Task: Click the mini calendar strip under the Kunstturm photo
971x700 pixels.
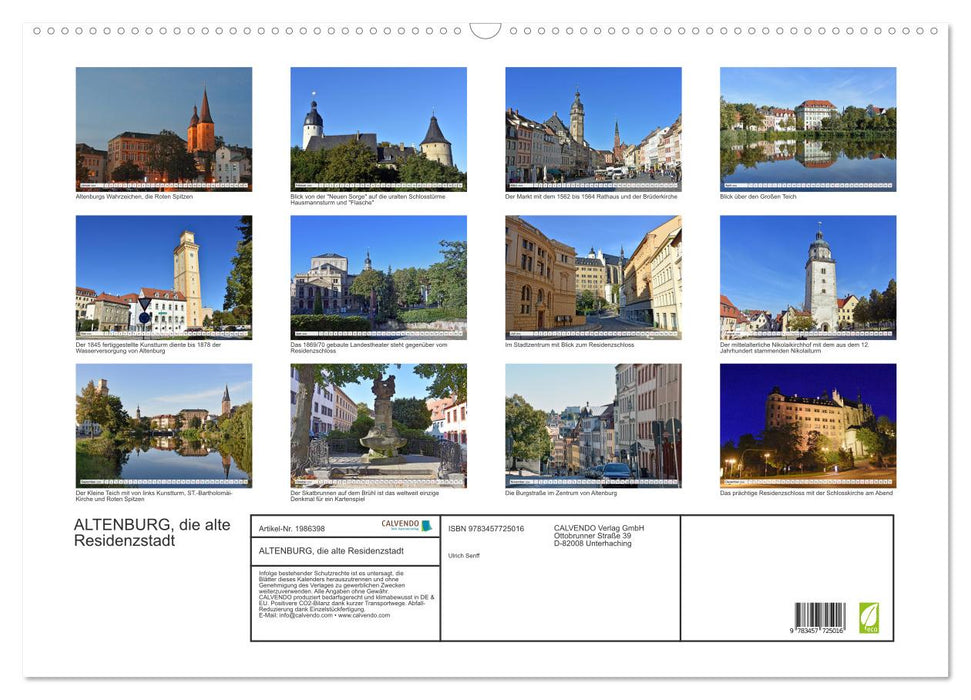Action: tap(163, 333)
